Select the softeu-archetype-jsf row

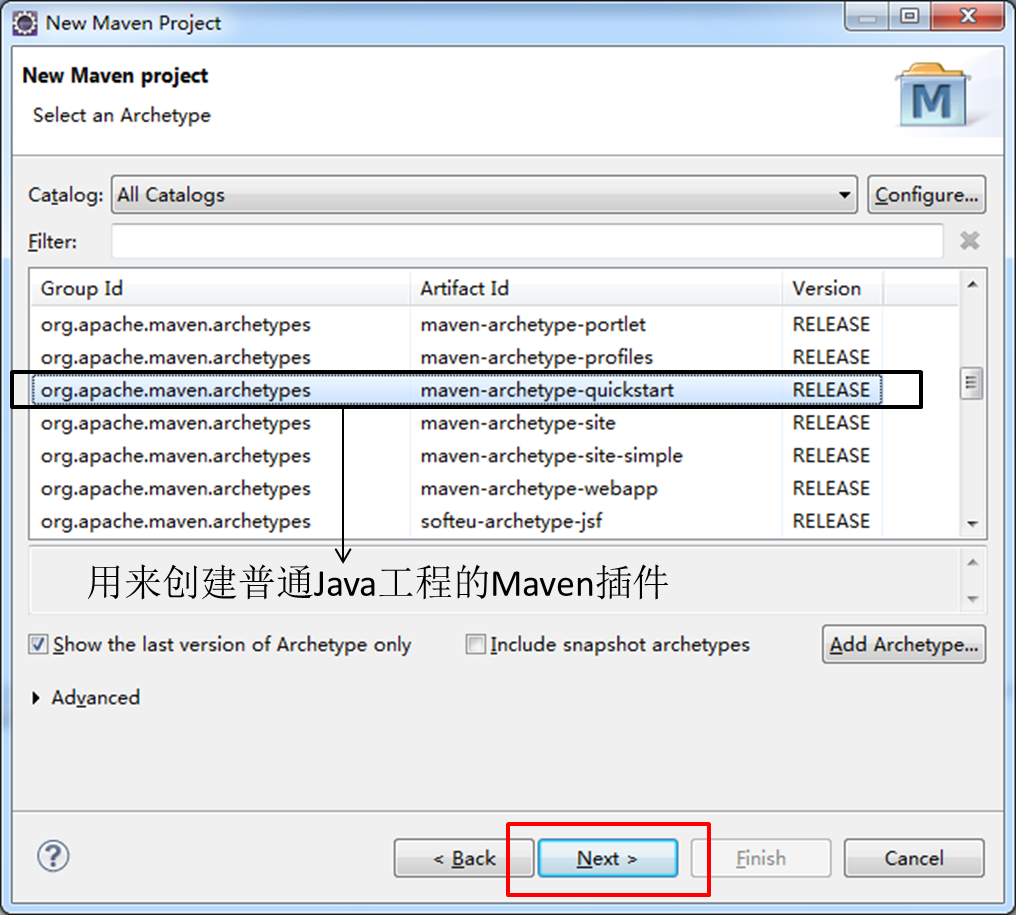457,521
